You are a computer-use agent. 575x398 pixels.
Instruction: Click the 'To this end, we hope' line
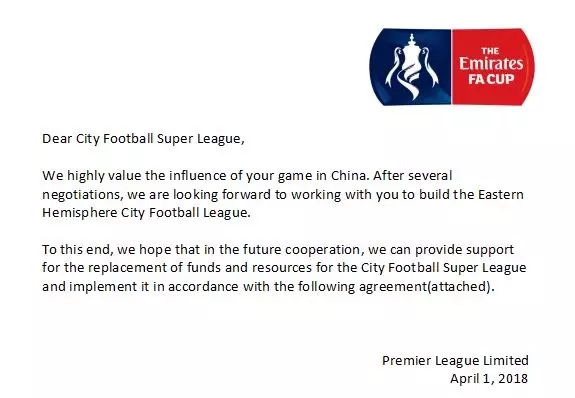pos(278,250)
